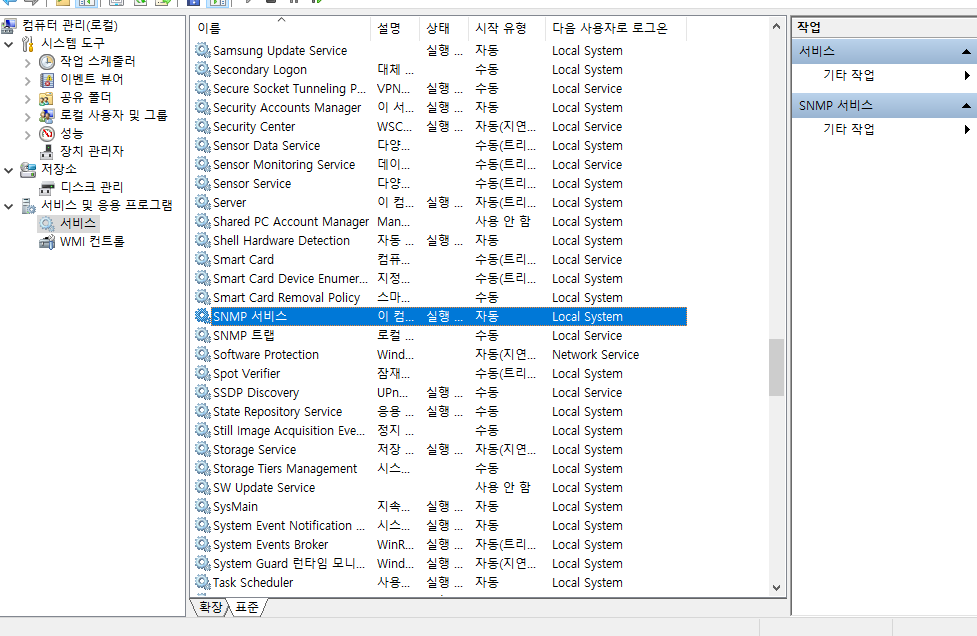Sort services by 이름 column header

(x=281, y=28)
